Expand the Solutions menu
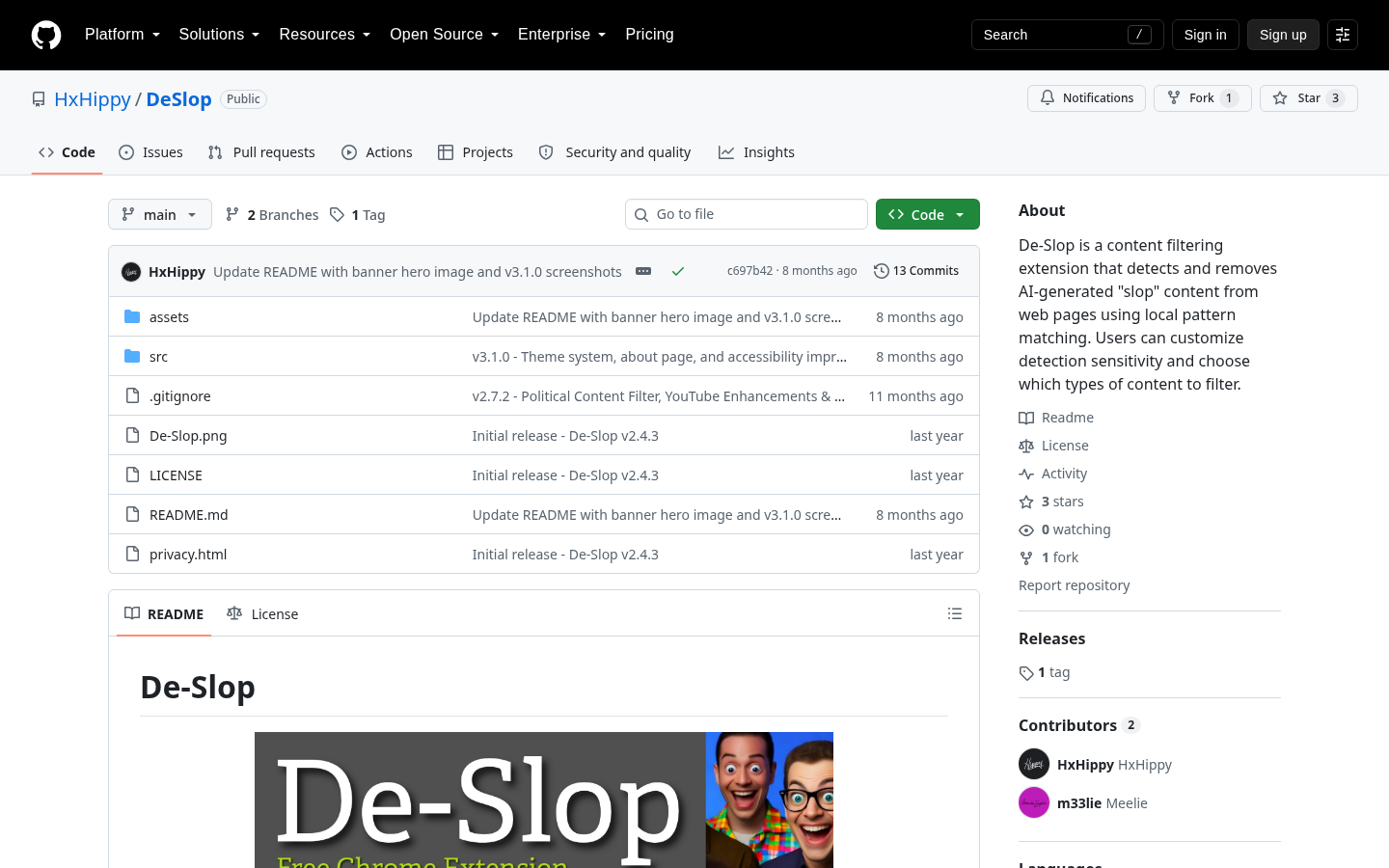This screenshot has width=1389, height=868. click(x=220, y=35)
